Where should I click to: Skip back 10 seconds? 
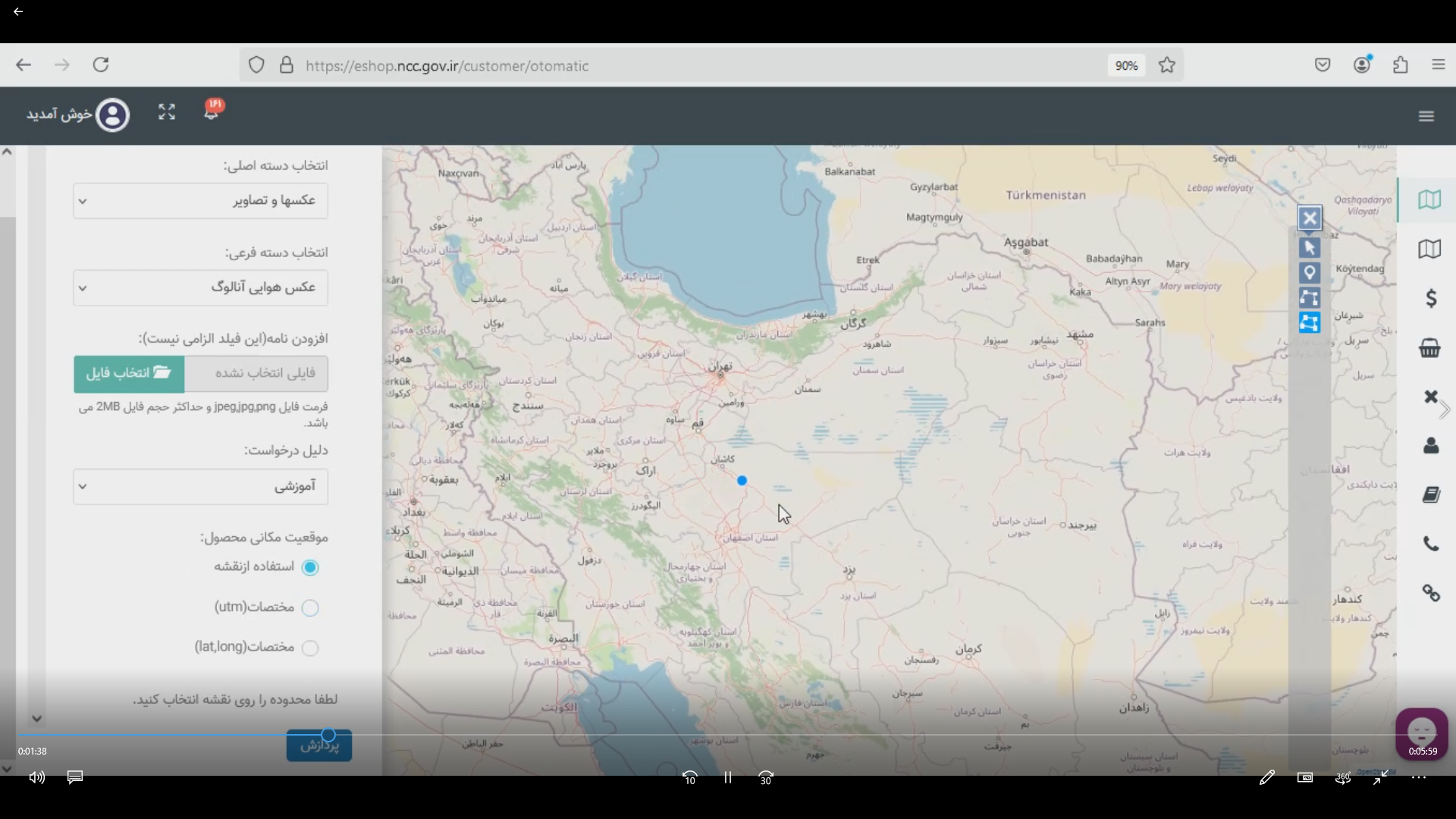point(689,778)
